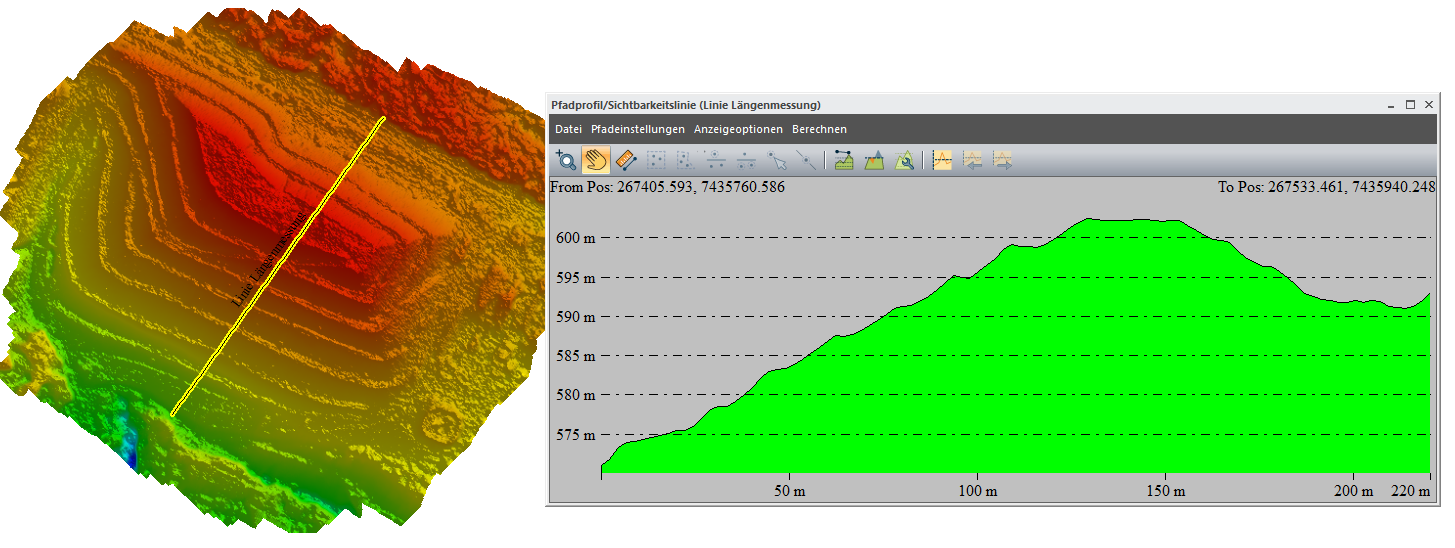
Task: Click the 100 m distance label
Action: (x=978, y=491)
